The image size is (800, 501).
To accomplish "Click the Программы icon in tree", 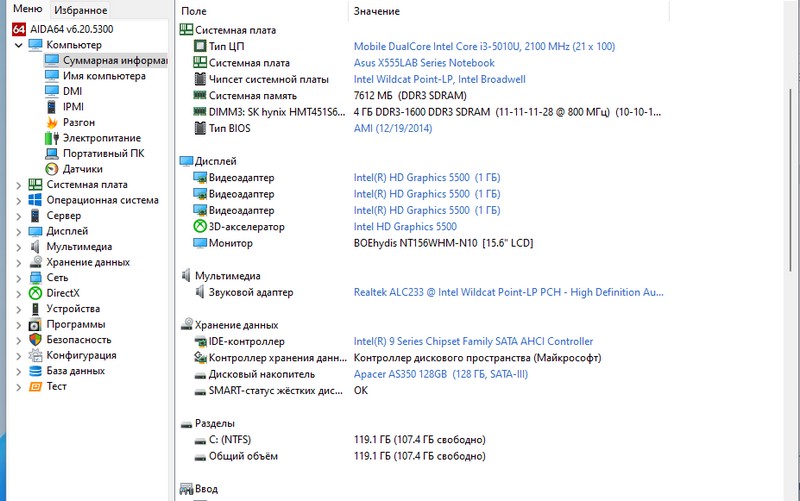I will [35, 324].
